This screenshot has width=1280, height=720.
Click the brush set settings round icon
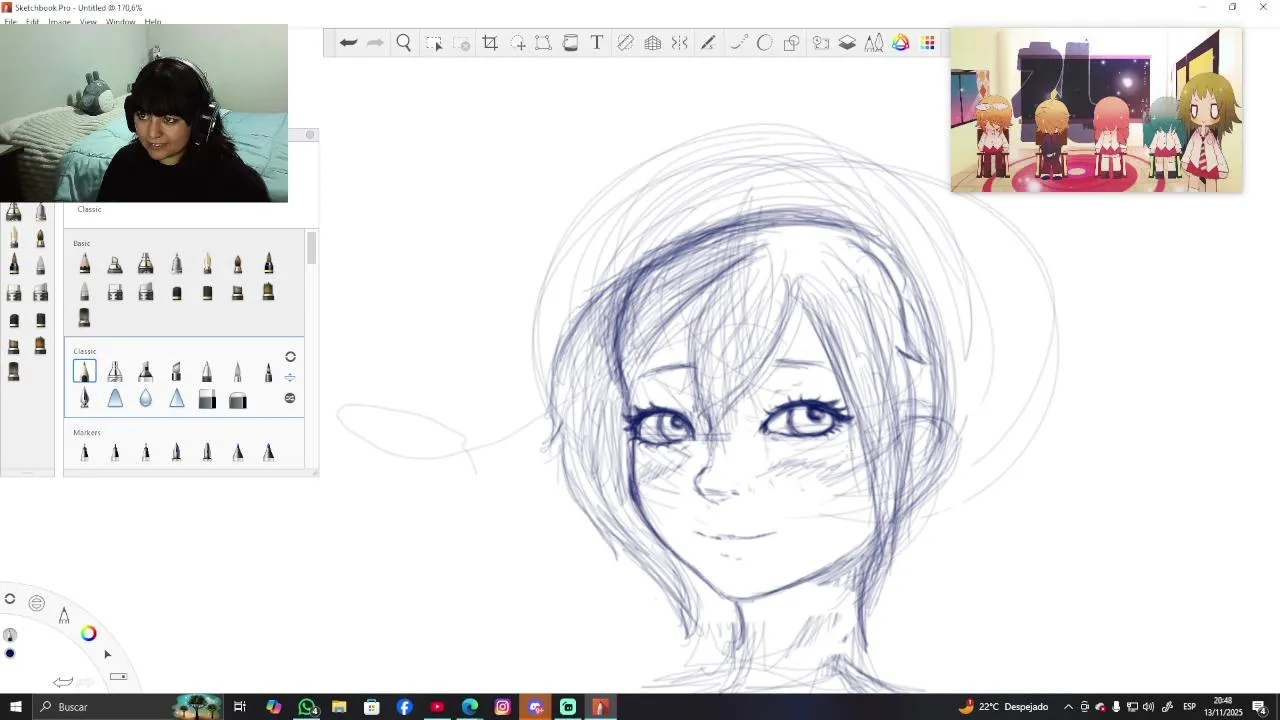click(x=290, y=398)
